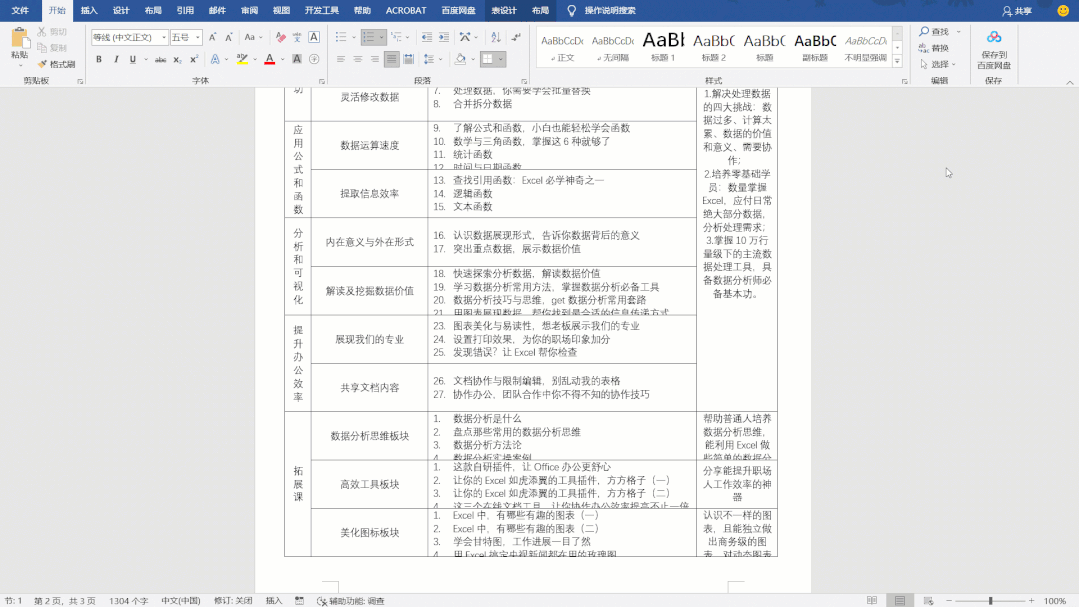Click the language 中文(中国) status item
This screenshot has height=607, width=1079.
point(180,601)
